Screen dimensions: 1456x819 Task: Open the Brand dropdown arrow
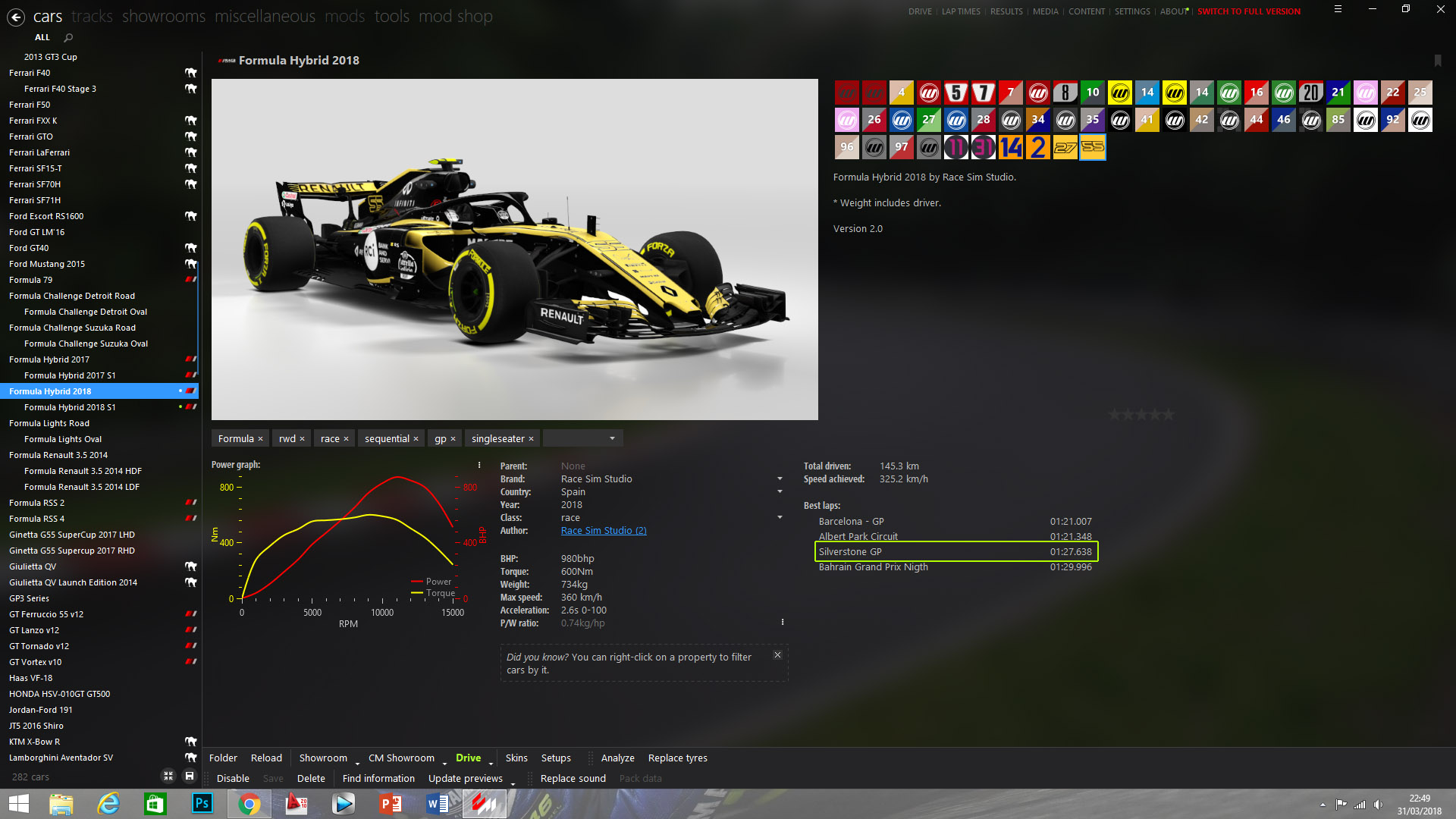(x=780, y=479)
